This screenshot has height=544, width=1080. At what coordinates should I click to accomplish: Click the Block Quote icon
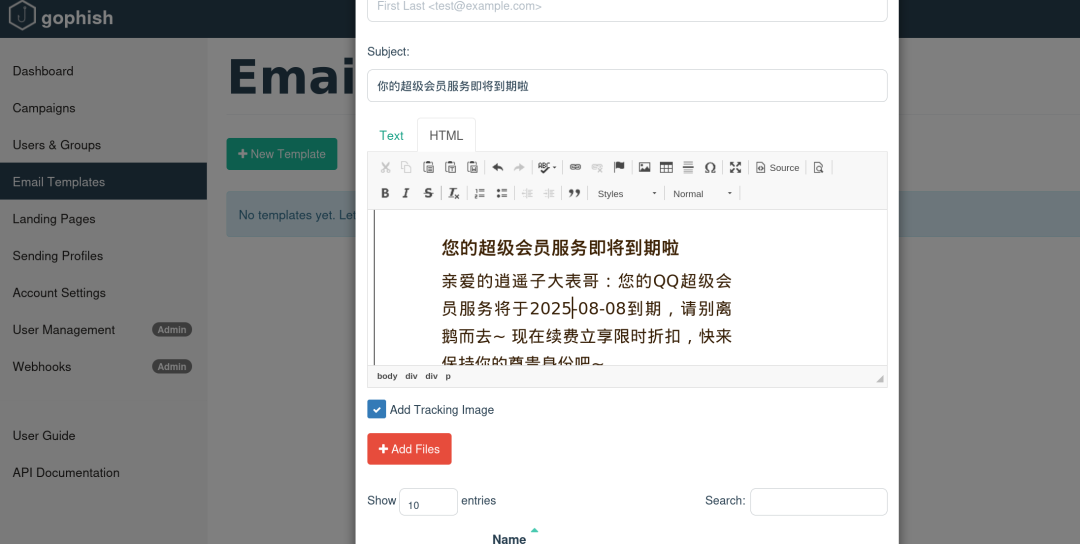click(x=574, y=193)
